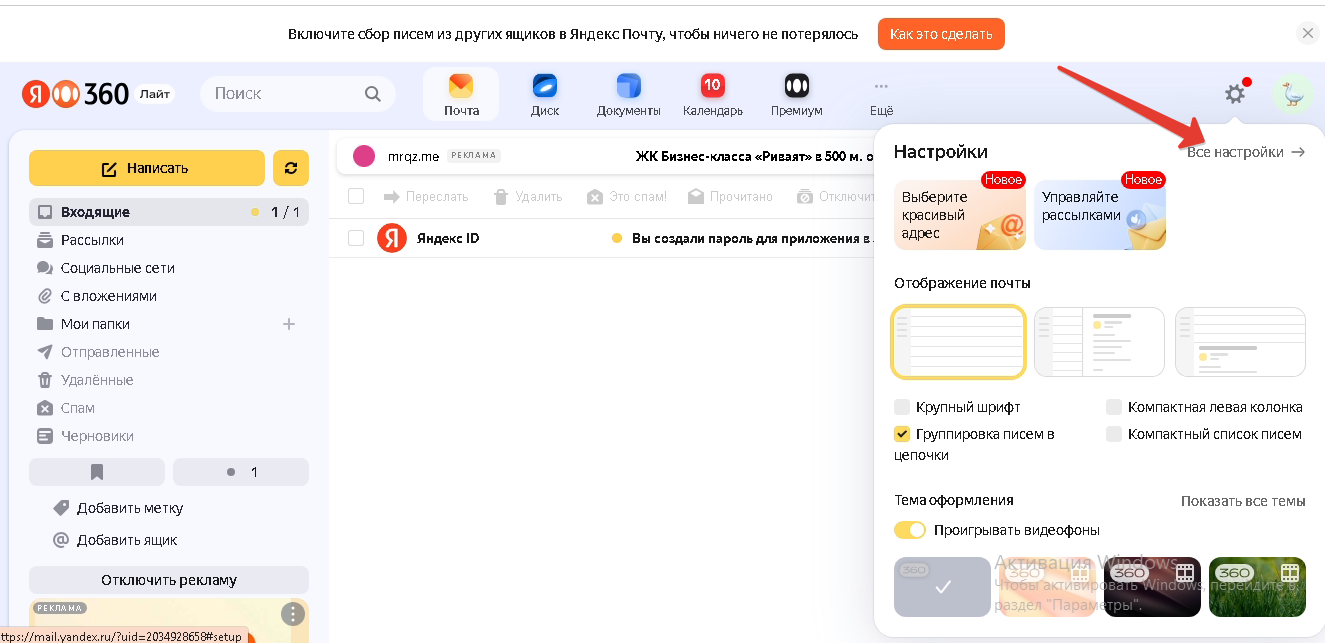Viewport: 1325px width, 643px height.
Task: Uncheck Группировка писем в цепочки
Action: (x=902, y=434)
